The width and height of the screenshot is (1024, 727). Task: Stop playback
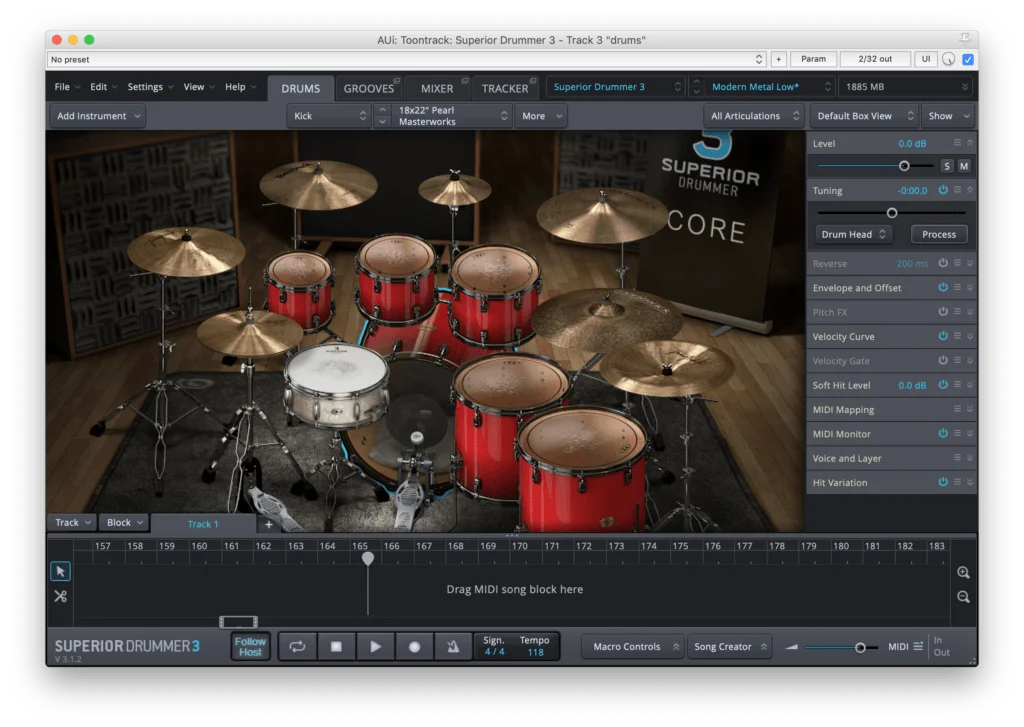[x=336, y=647]
